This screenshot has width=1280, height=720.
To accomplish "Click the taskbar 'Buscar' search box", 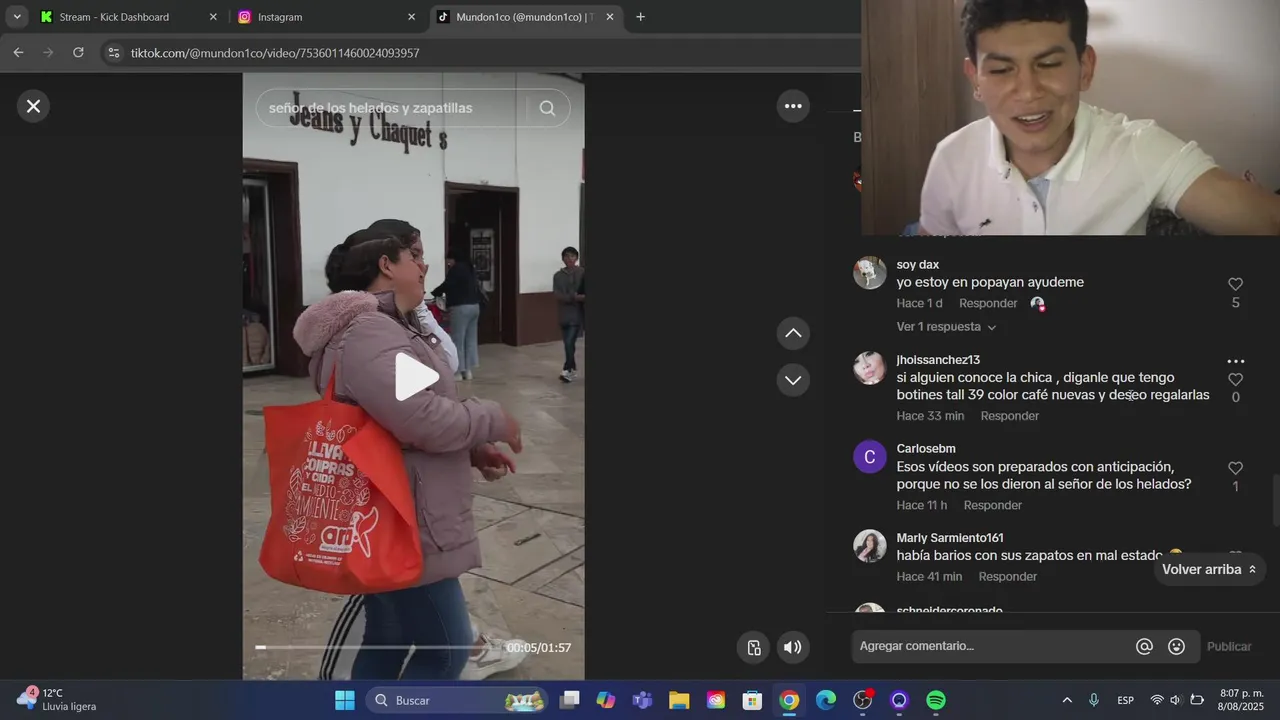I will (x=457, y=700).
